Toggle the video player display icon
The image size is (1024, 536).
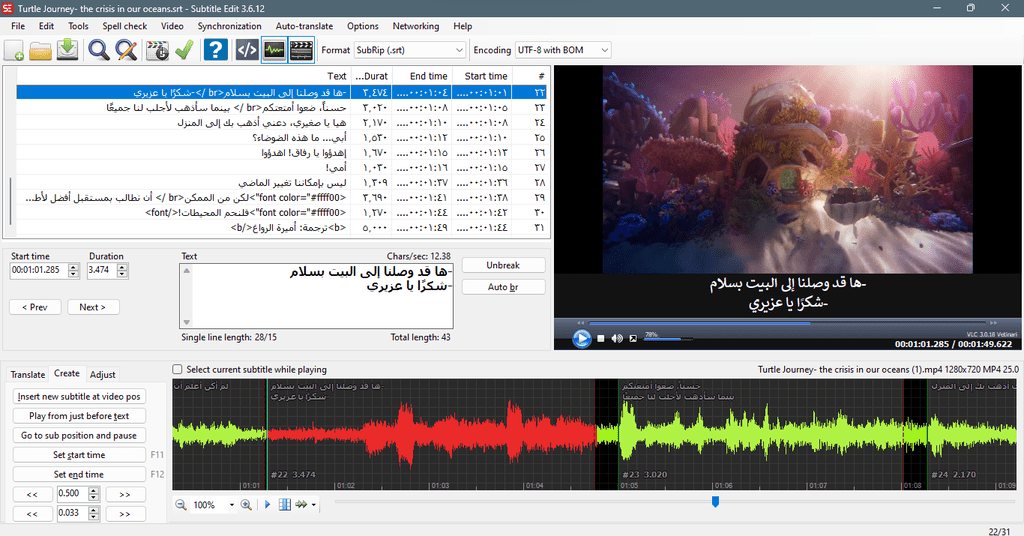tap(301, 50)
